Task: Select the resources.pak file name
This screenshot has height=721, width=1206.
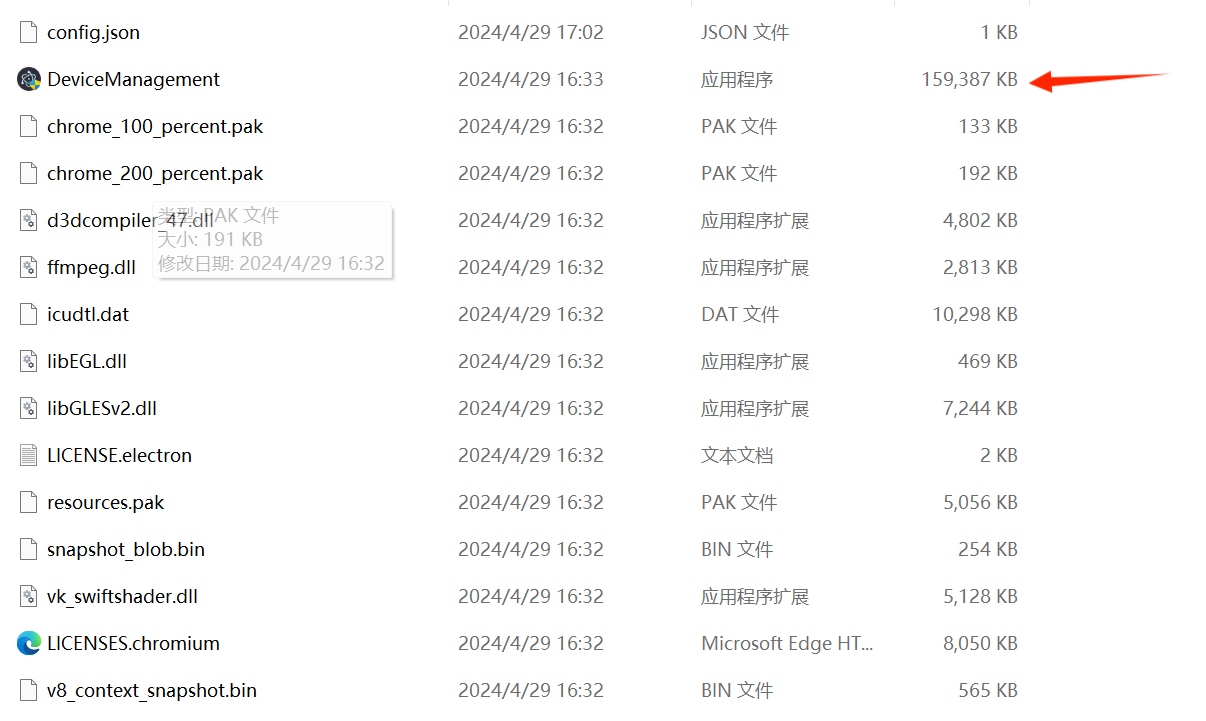Action: click(x=105, y=503)
